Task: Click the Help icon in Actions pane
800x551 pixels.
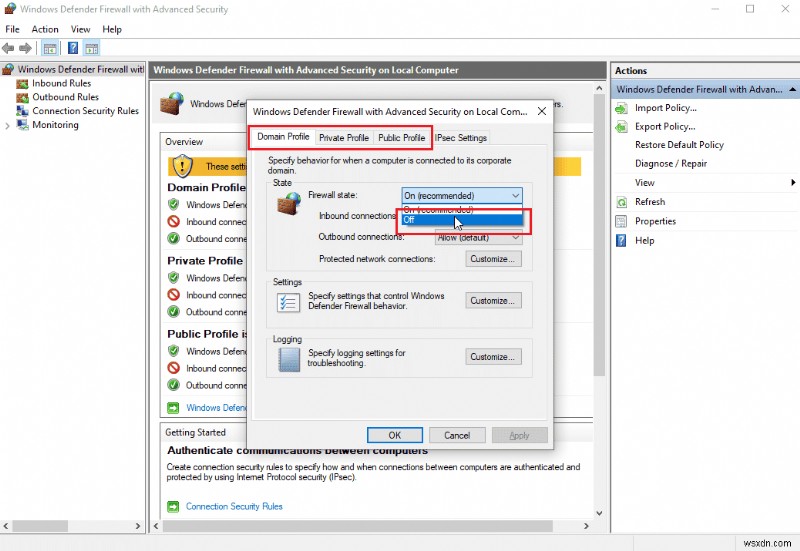Action: click(621, 241)
